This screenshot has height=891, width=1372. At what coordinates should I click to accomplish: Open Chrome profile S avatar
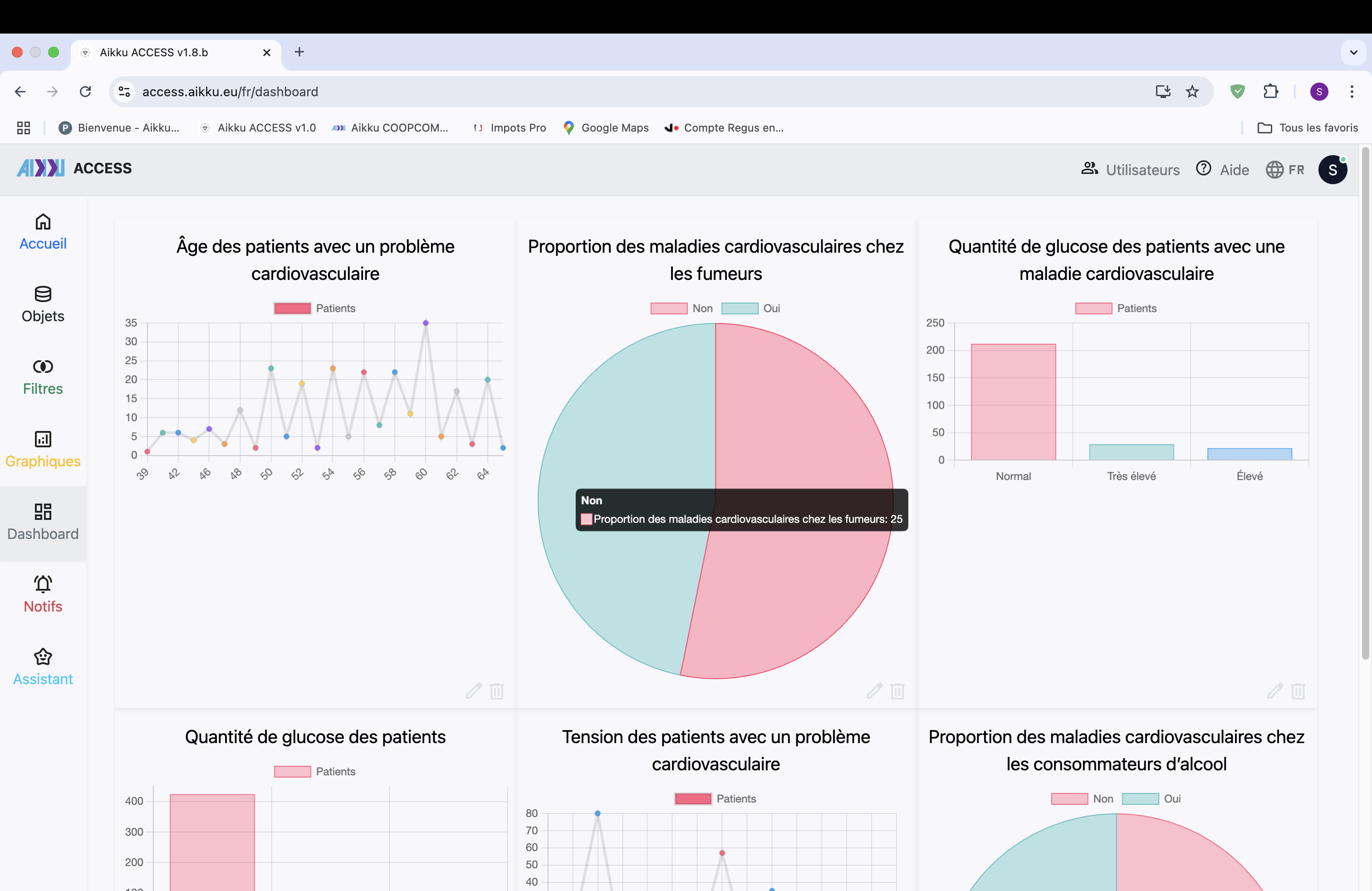pyautogui.click(x=1319, y=92)
